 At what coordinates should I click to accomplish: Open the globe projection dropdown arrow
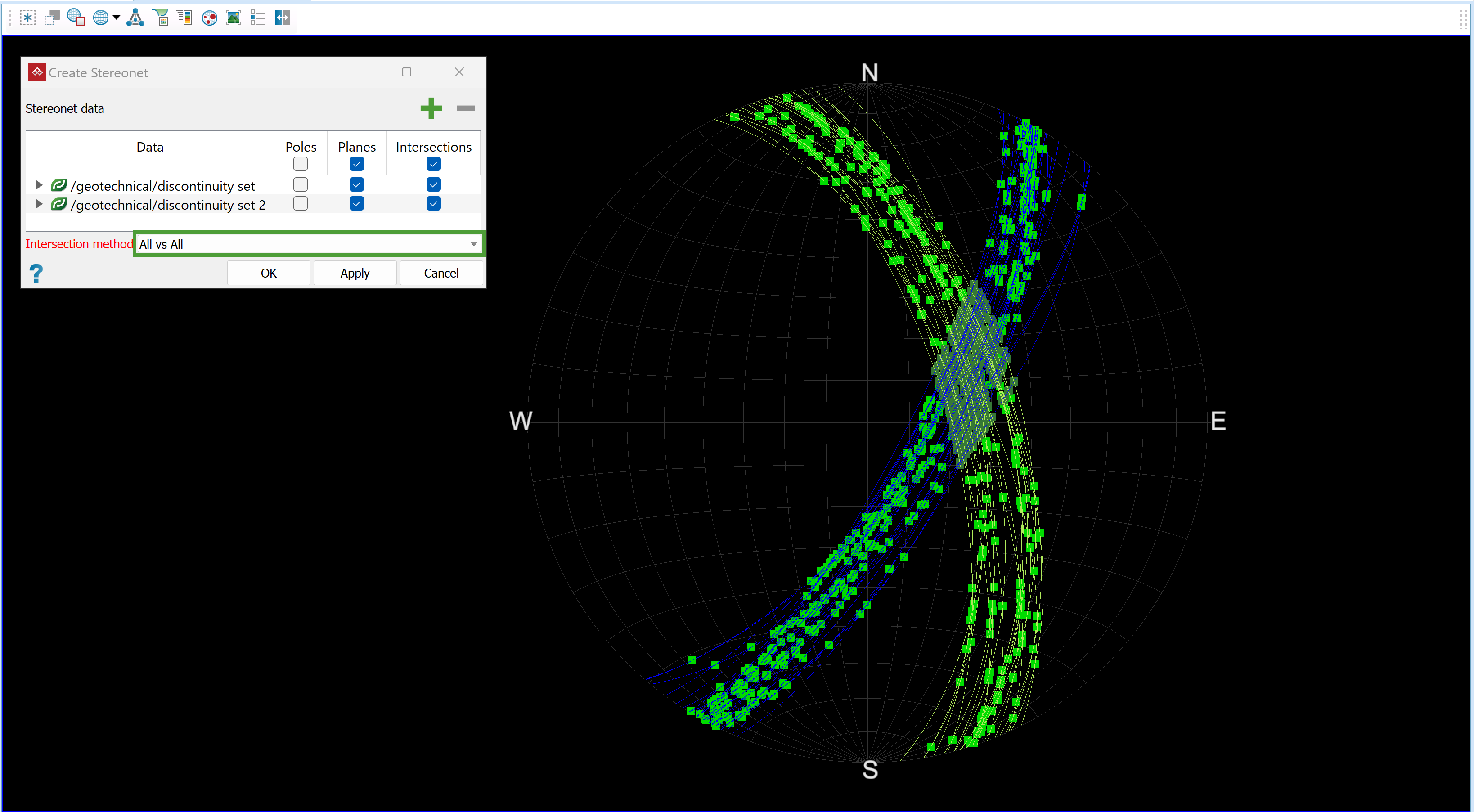coord(117,18)
